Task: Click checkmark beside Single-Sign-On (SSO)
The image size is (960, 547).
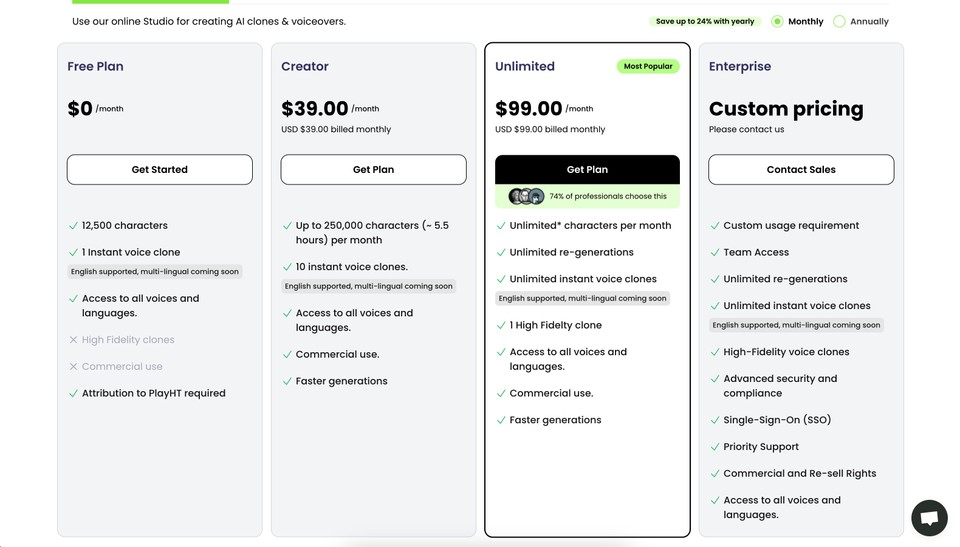Action: pos(714,420)
